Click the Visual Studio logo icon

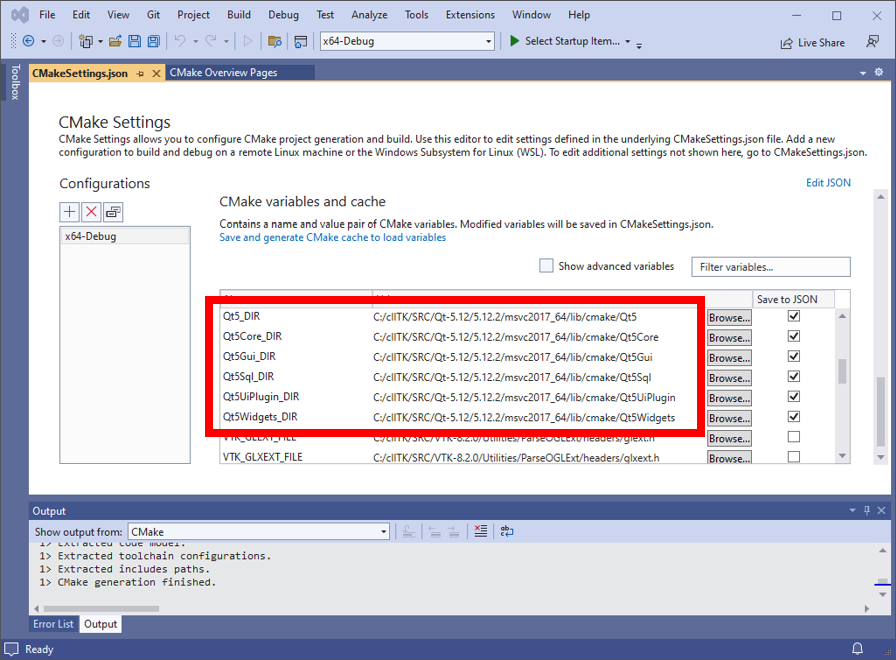coord(20,15)
